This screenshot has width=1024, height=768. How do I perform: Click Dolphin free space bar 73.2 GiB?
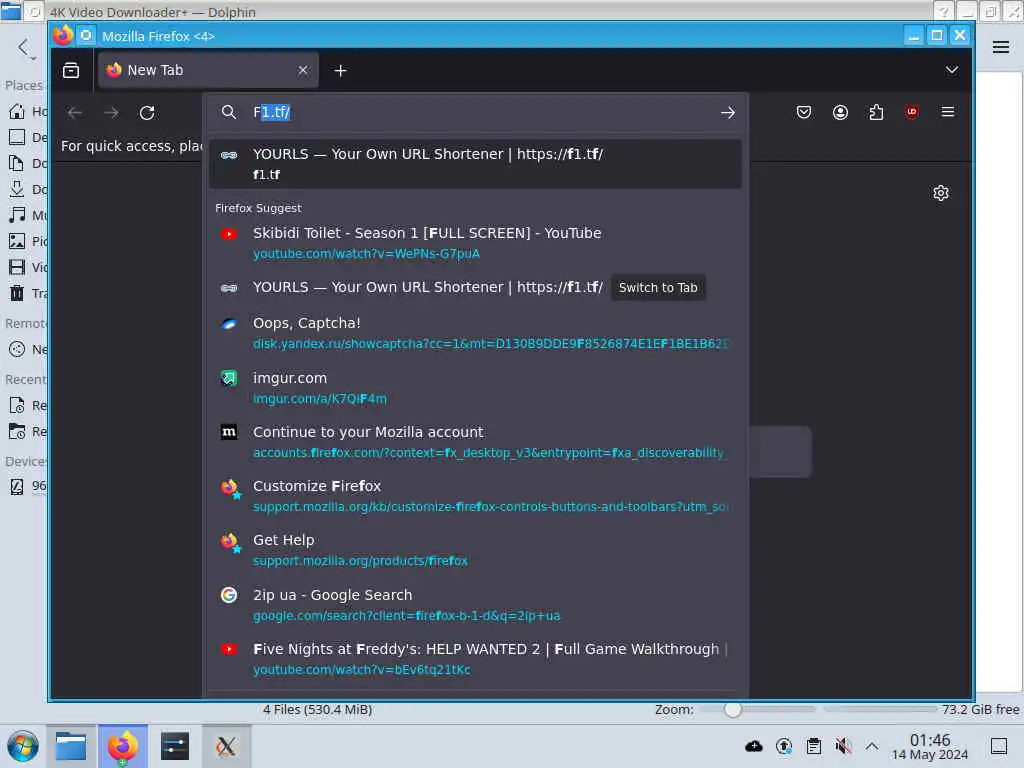tap(922, 709)
